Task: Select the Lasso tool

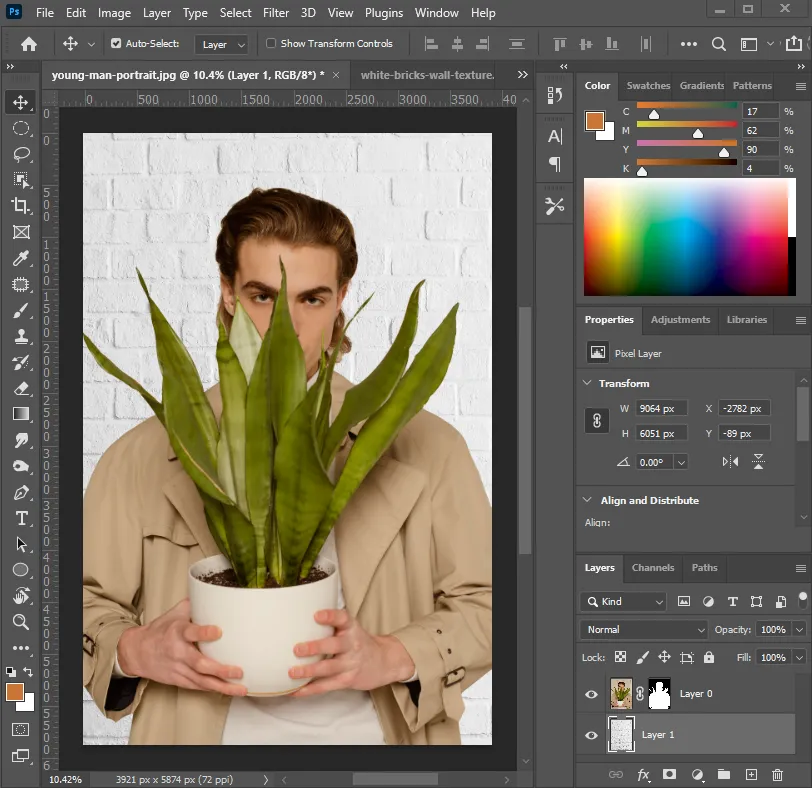Action: (20, 154)
